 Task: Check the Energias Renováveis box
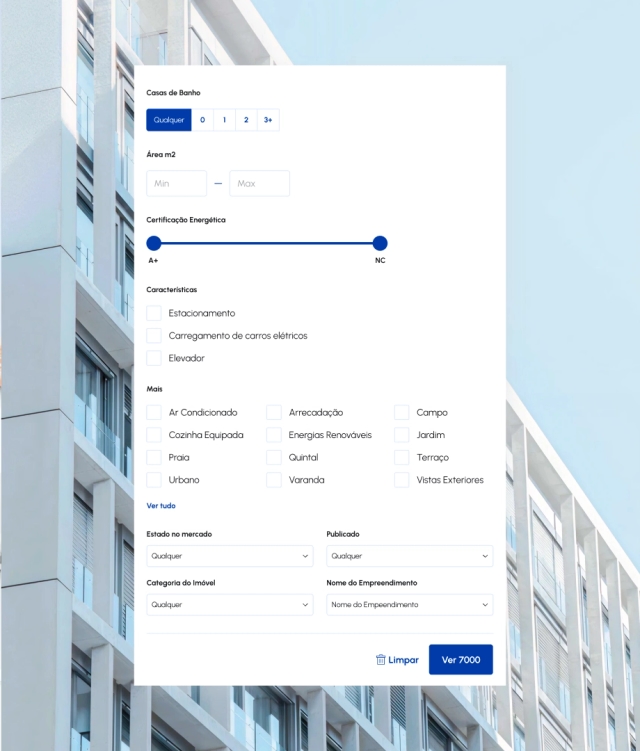click(274, 435)
